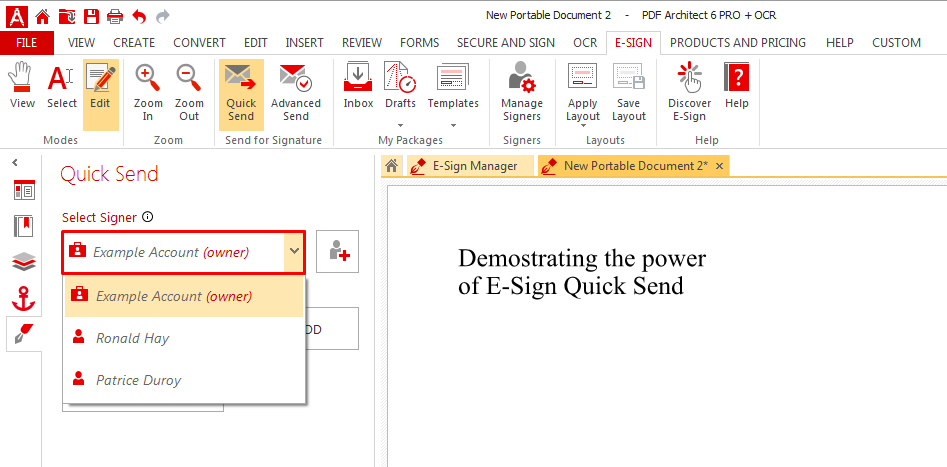Choose Ronald Hay as signer
The width and height of the screenshot is (947, 467).
pos(184,338)
